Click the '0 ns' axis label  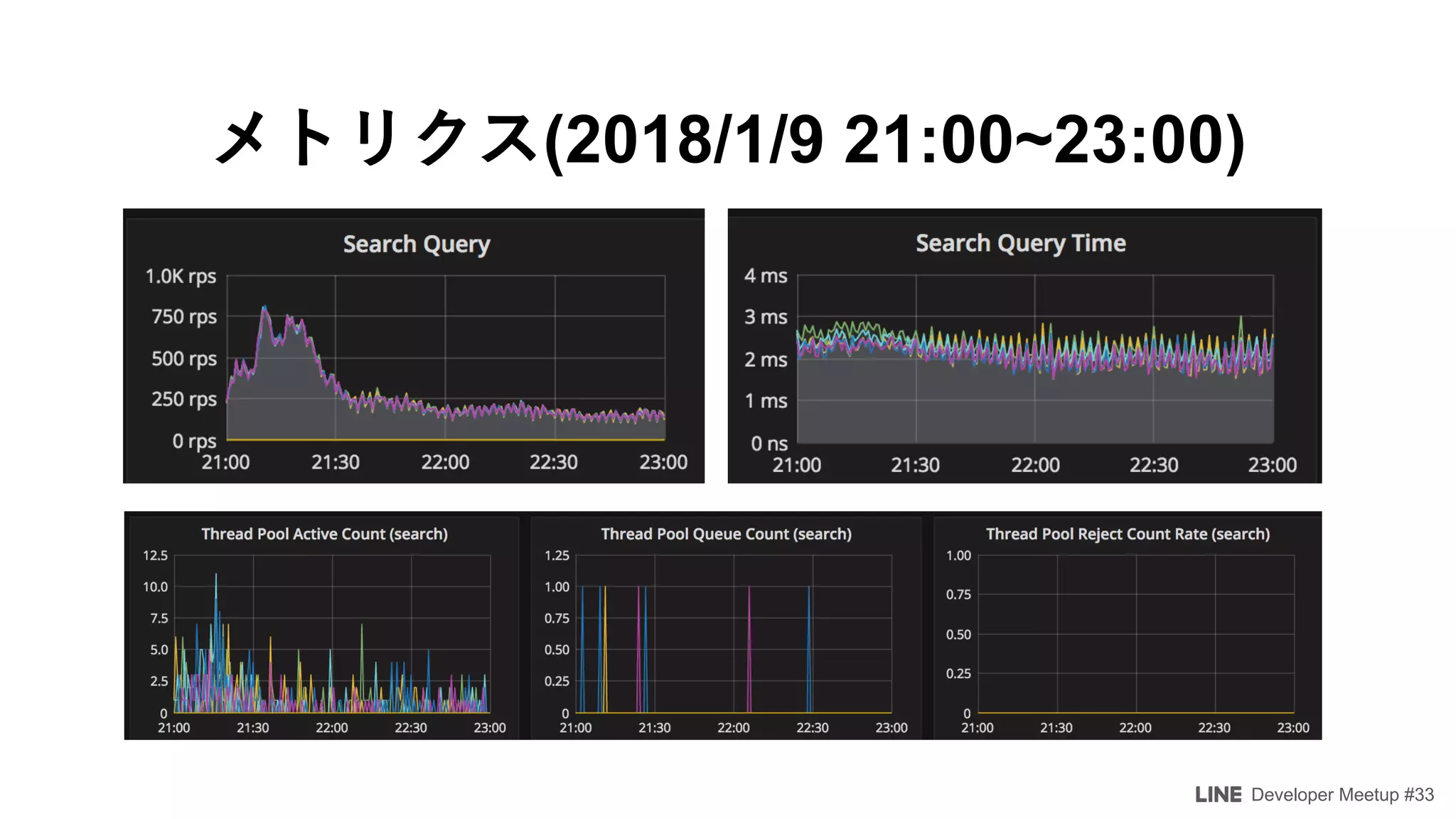769,444
